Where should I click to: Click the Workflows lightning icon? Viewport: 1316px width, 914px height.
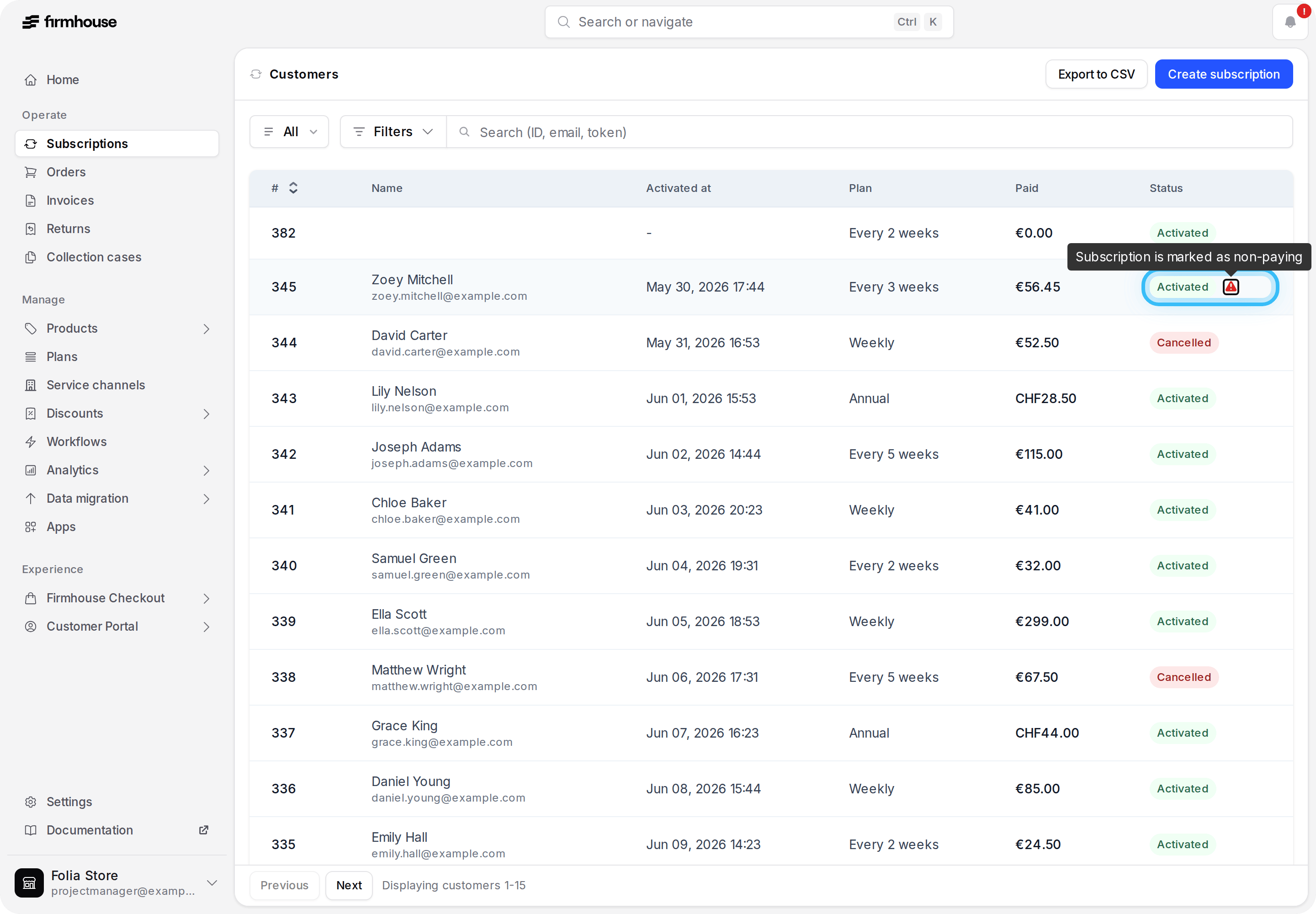[x=31, y=441]
